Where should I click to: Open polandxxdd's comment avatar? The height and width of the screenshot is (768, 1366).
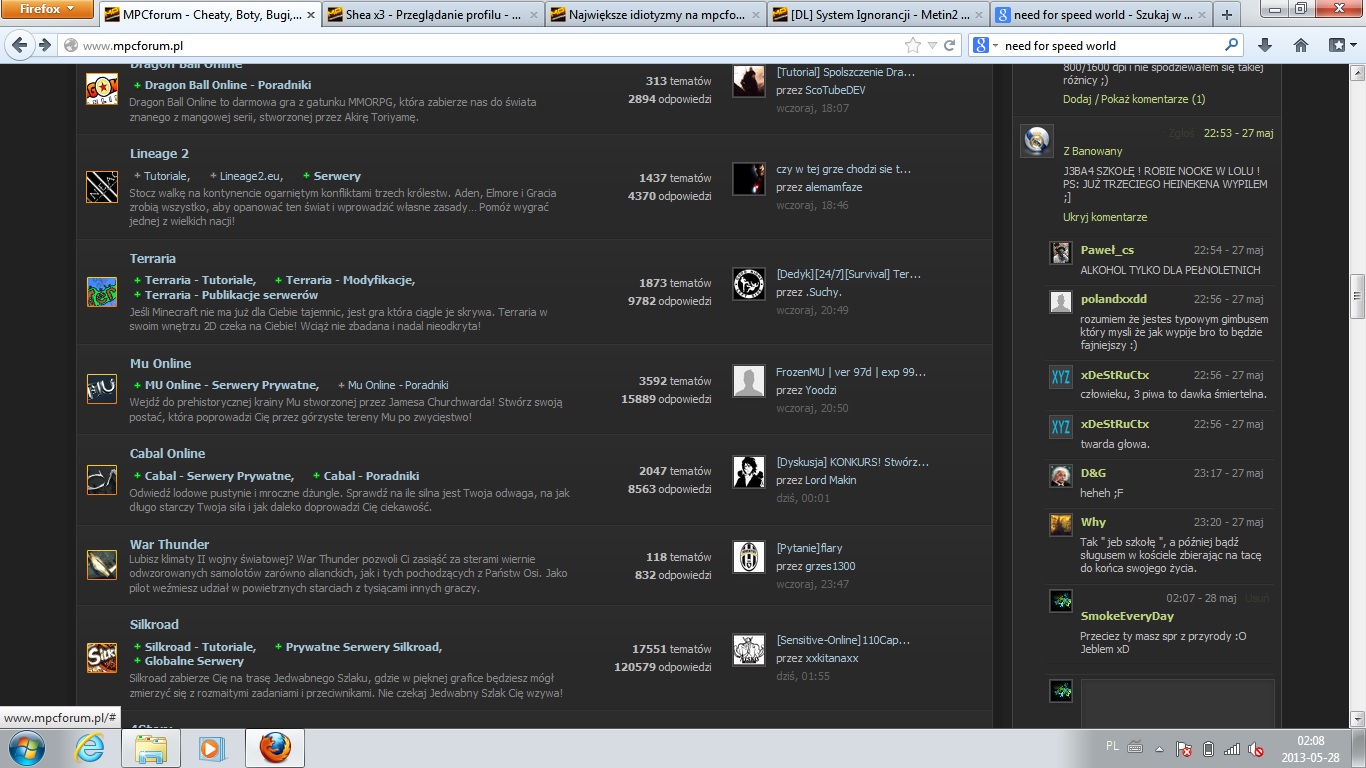pos(1061,302)
